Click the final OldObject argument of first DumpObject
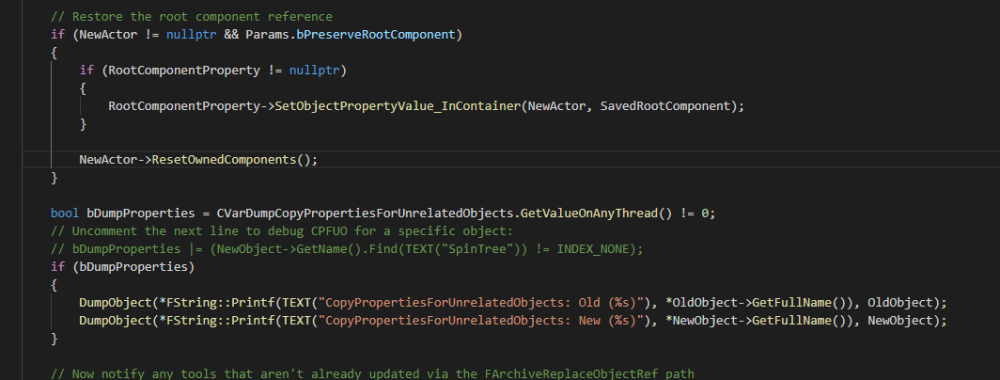The width and height of the screenshot is (1000, 380). (x=900, y=302)
